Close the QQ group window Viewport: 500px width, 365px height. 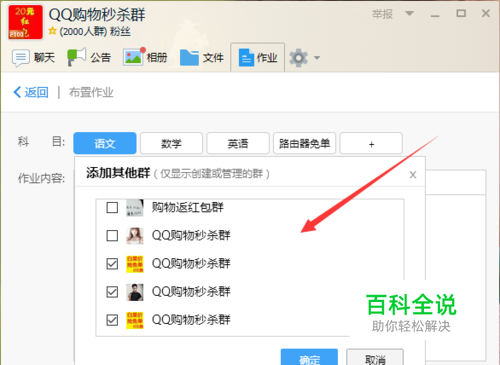[486, 13]
